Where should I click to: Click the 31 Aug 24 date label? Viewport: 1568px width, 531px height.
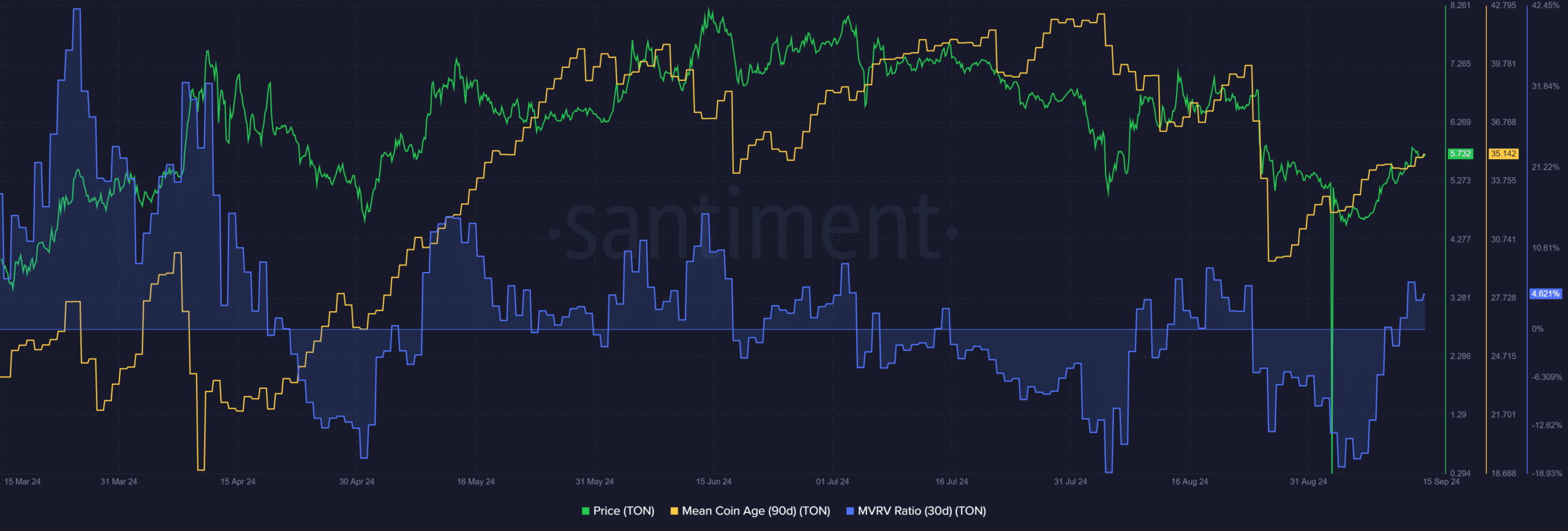click(1308, 481)
